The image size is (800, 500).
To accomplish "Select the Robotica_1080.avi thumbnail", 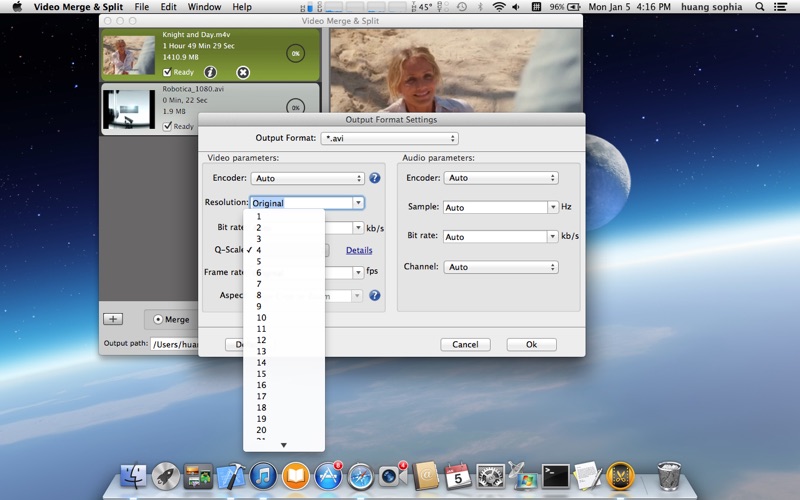I will point(129,109).
